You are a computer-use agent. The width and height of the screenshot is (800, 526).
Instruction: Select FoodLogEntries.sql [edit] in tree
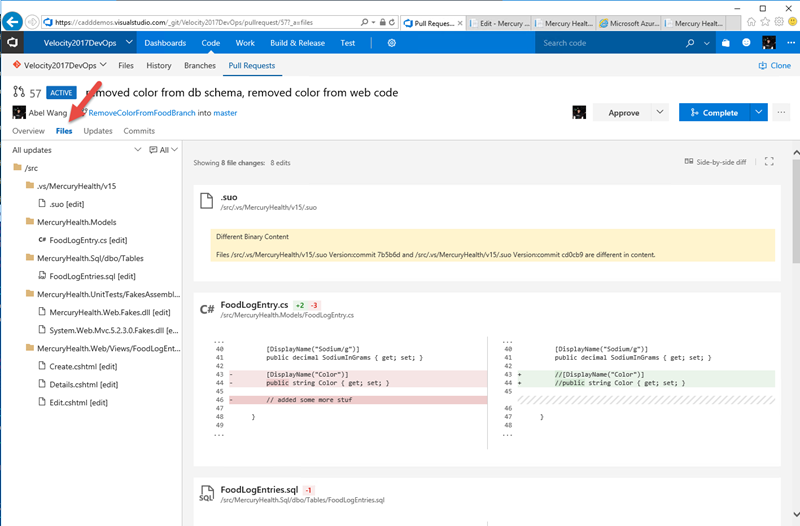[92, 276]
